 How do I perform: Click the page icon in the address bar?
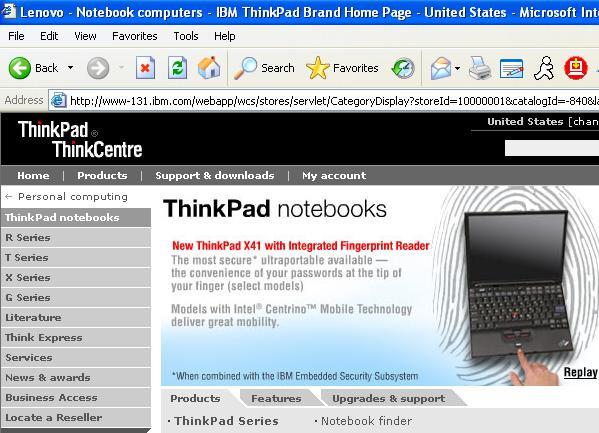(59, 100)
